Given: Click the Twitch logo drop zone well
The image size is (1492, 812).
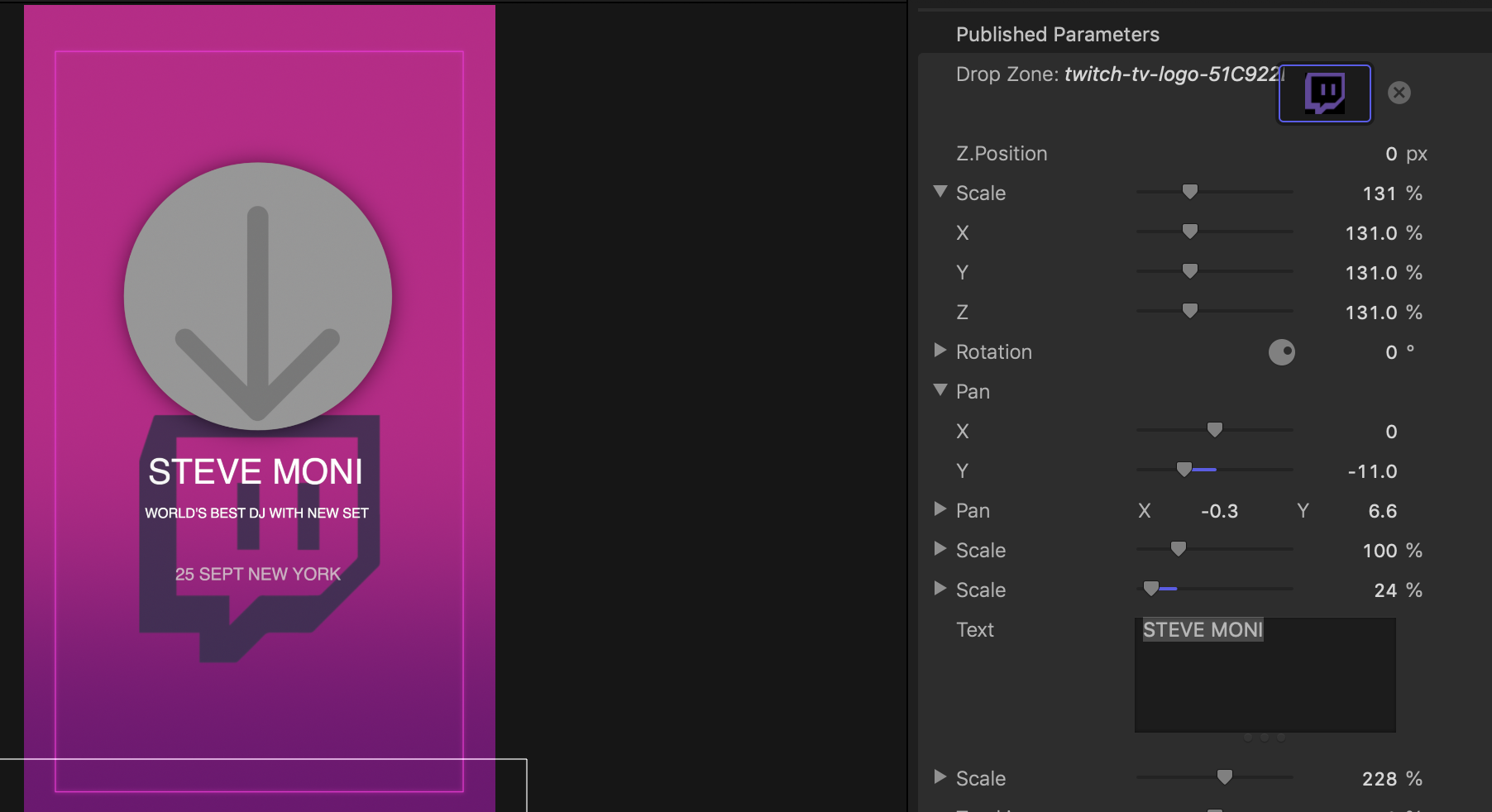Looking at the screenshot, I should [x=1325, y=93].
